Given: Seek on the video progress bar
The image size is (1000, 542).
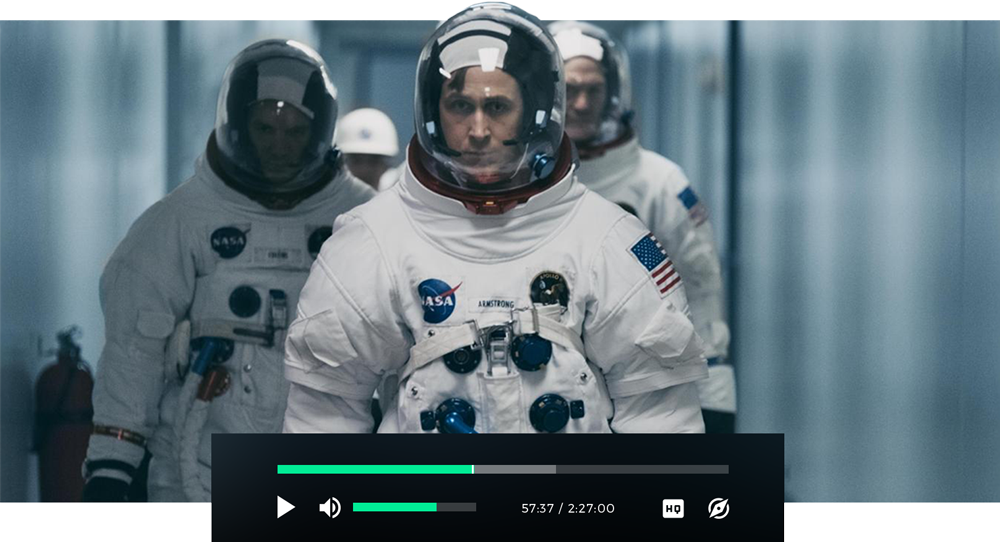Looking at the screenshot, I should point(503,469).
